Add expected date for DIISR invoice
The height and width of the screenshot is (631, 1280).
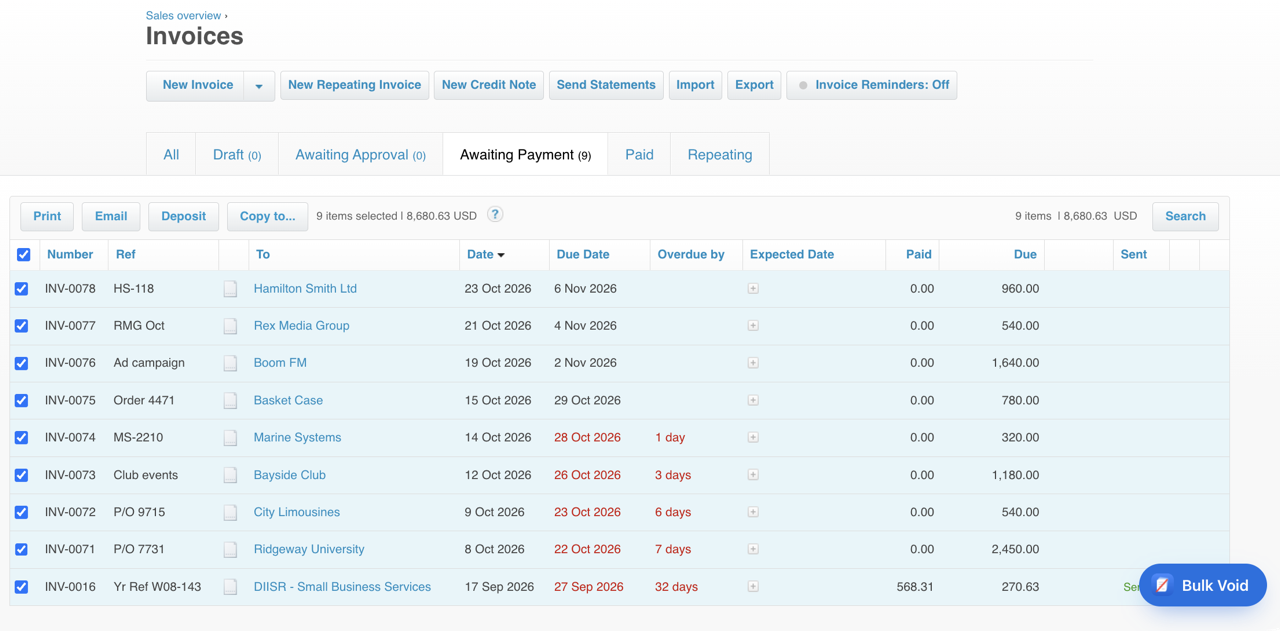[753, 586]
